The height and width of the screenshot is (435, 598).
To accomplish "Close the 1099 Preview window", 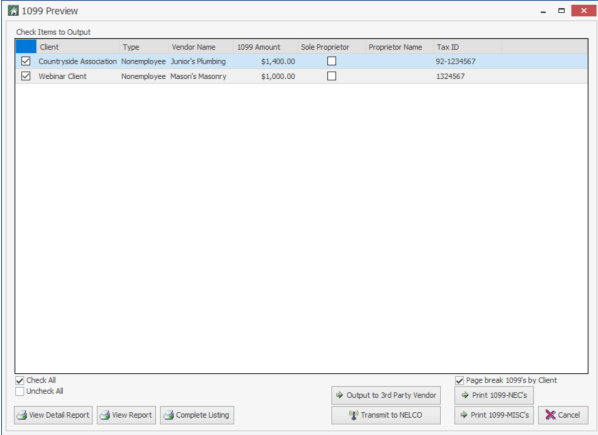I will coord(584,11).
